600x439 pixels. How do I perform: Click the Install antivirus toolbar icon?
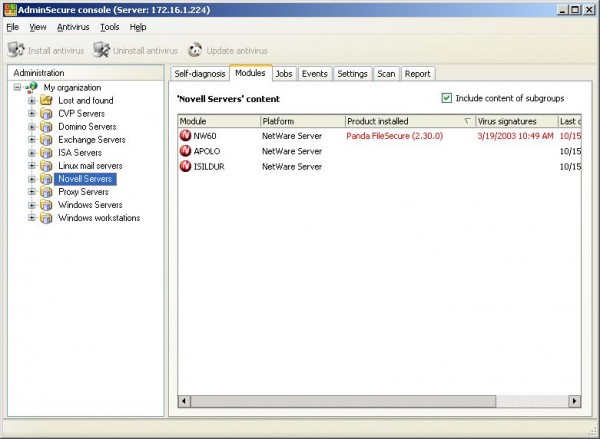15,50
